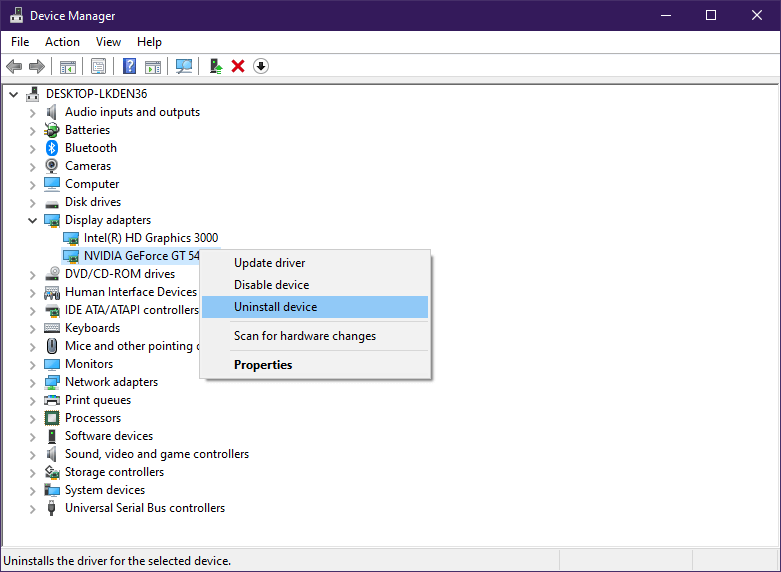The image size is (781, 572).
Task: Select the Disk drives label
Action: click(x=93, y=202)
